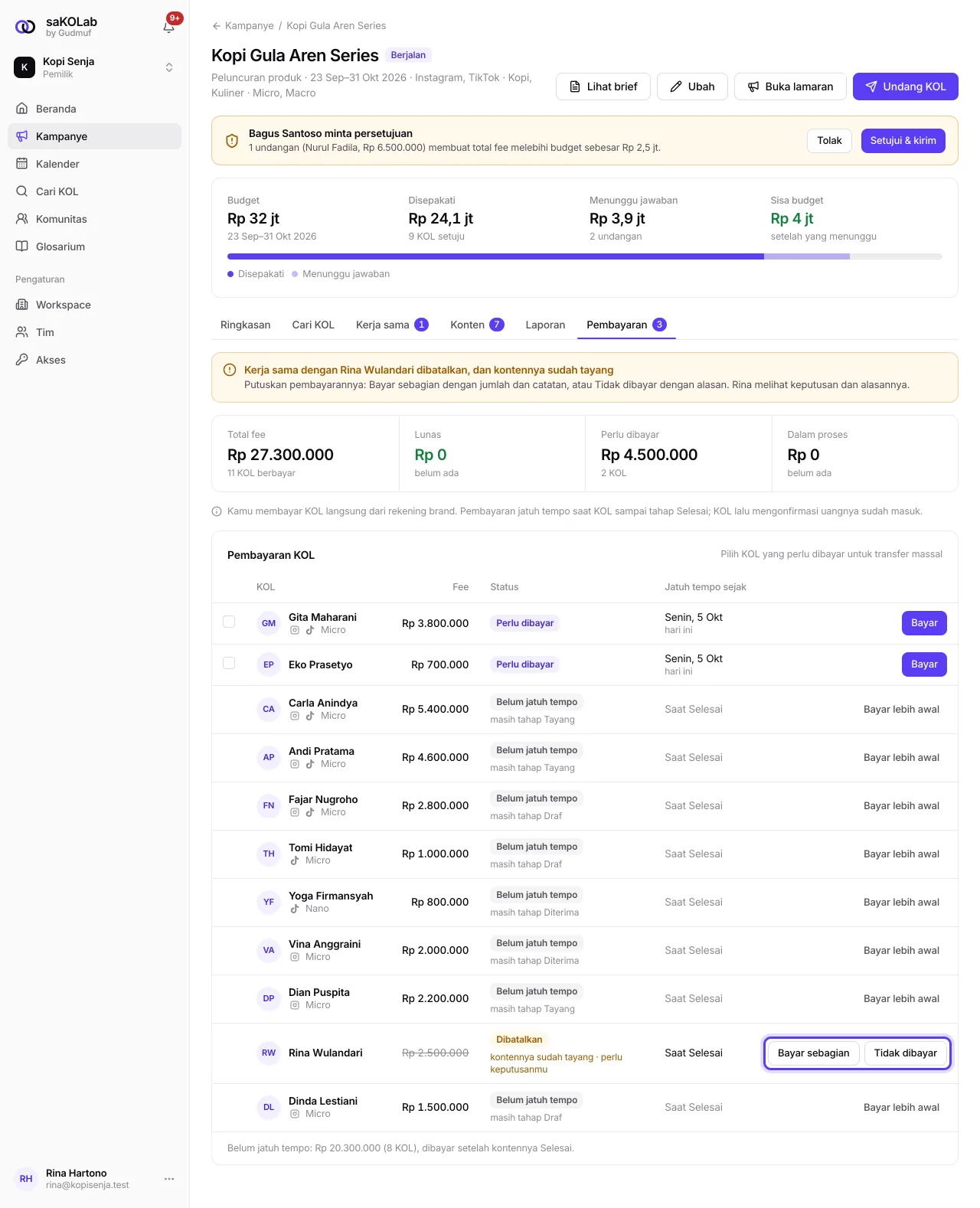
Task: Open Komunitas in the sidebar
Action: pyautogui.click(x=95, y=219)
